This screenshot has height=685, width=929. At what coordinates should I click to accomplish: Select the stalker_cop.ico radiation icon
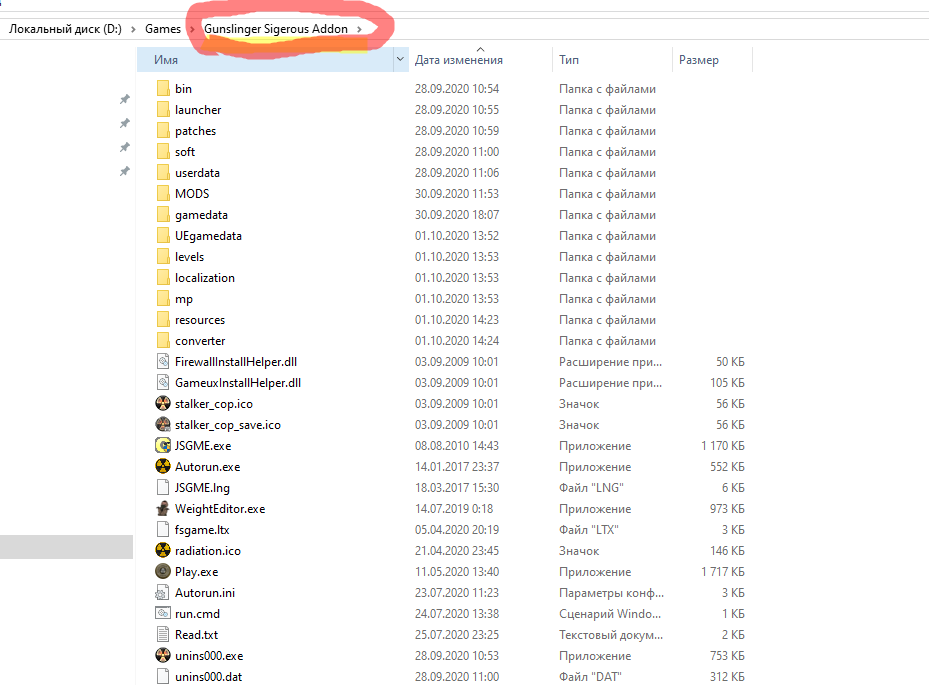click(x=163, y=404)
